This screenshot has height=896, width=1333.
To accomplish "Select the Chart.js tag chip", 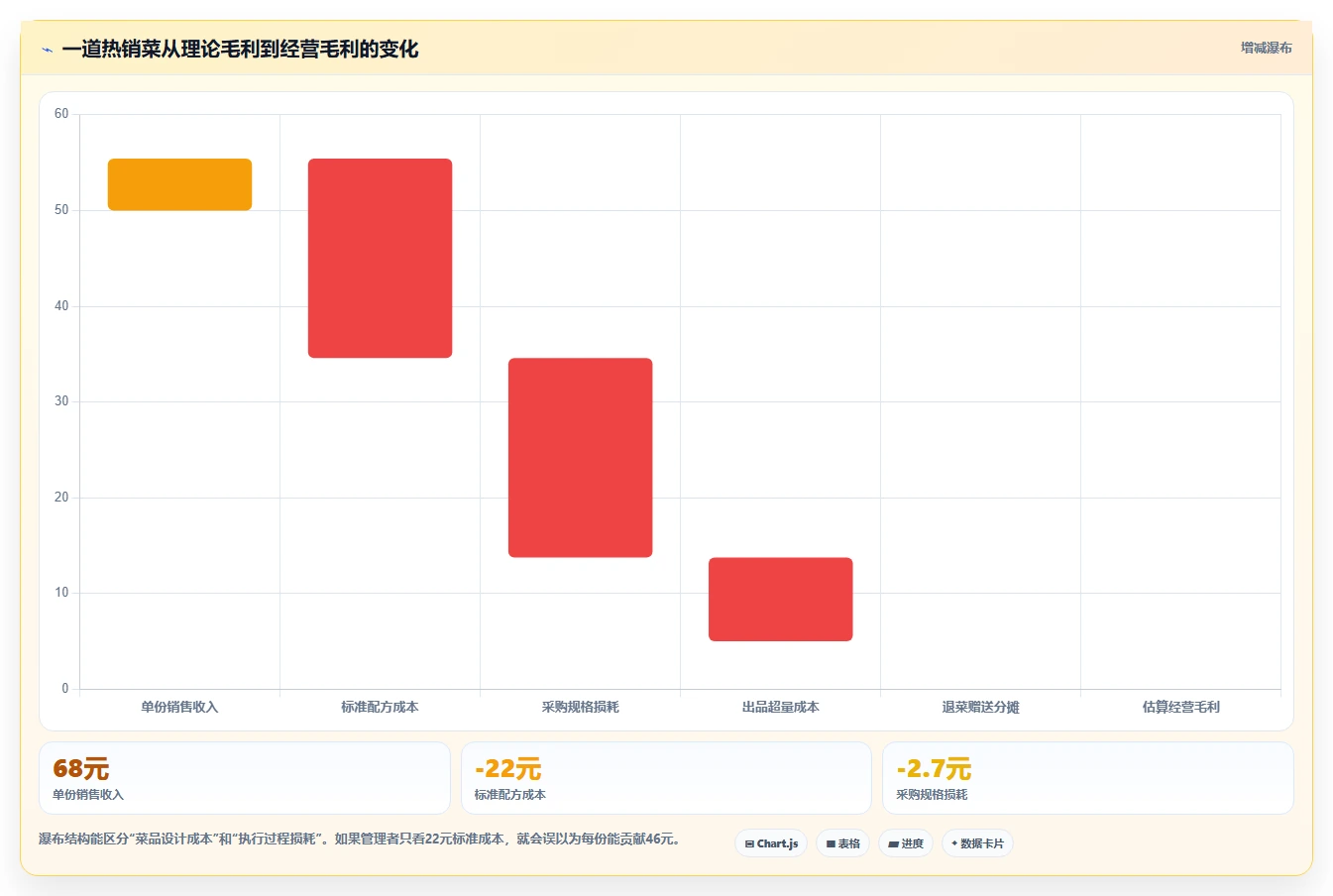I will (771, 843).
